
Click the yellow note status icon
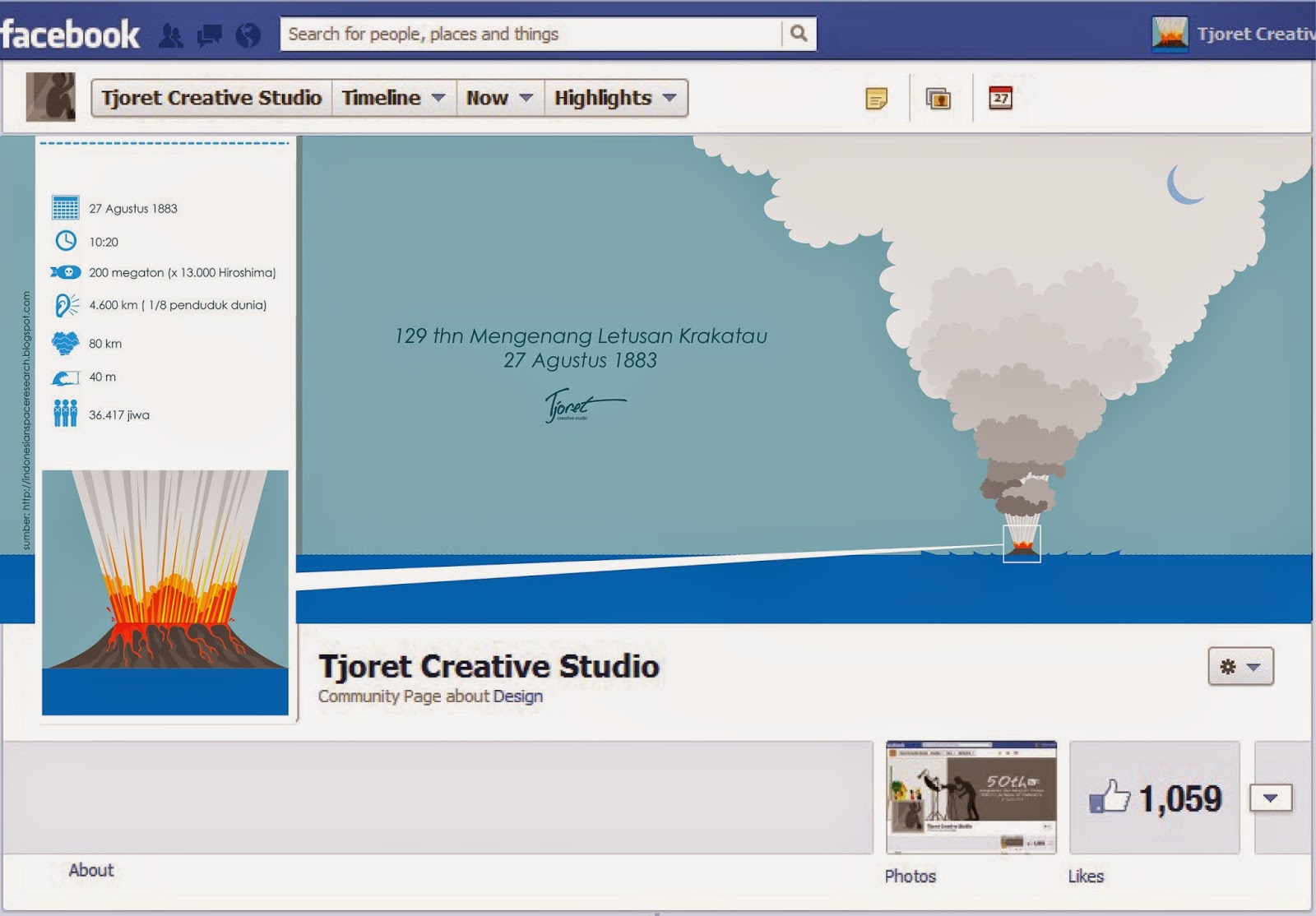877,99
